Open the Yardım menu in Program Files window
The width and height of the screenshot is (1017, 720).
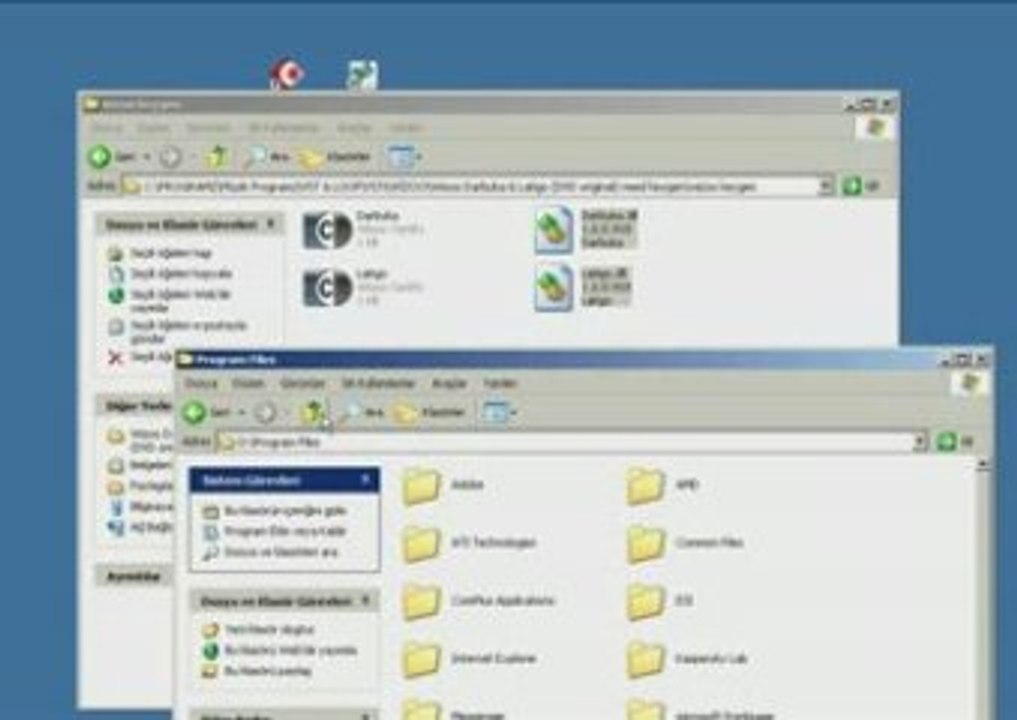click(500, 383)
